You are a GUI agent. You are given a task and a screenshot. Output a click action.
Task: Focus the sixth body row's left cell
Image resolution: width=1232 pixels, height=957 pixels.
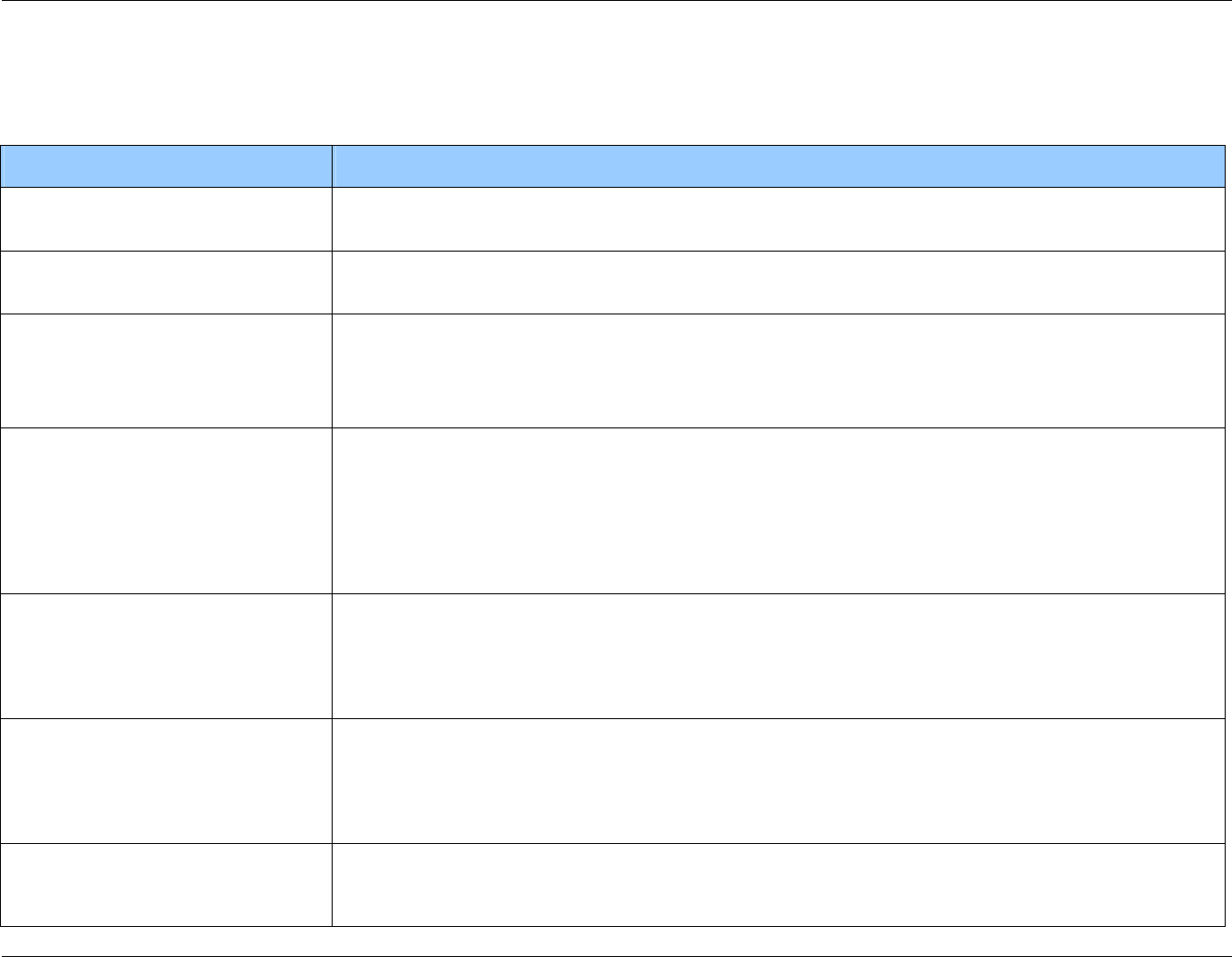pyautogui.click(x=166, y=780)
